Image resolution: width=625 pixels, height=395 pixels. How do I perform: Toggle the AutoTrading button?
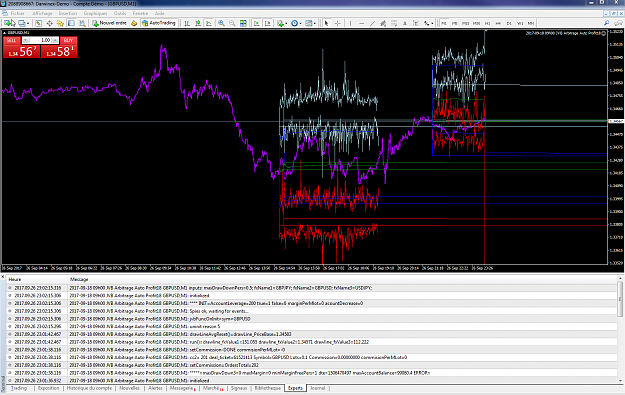pyautogui.click(x=159, y=23)
